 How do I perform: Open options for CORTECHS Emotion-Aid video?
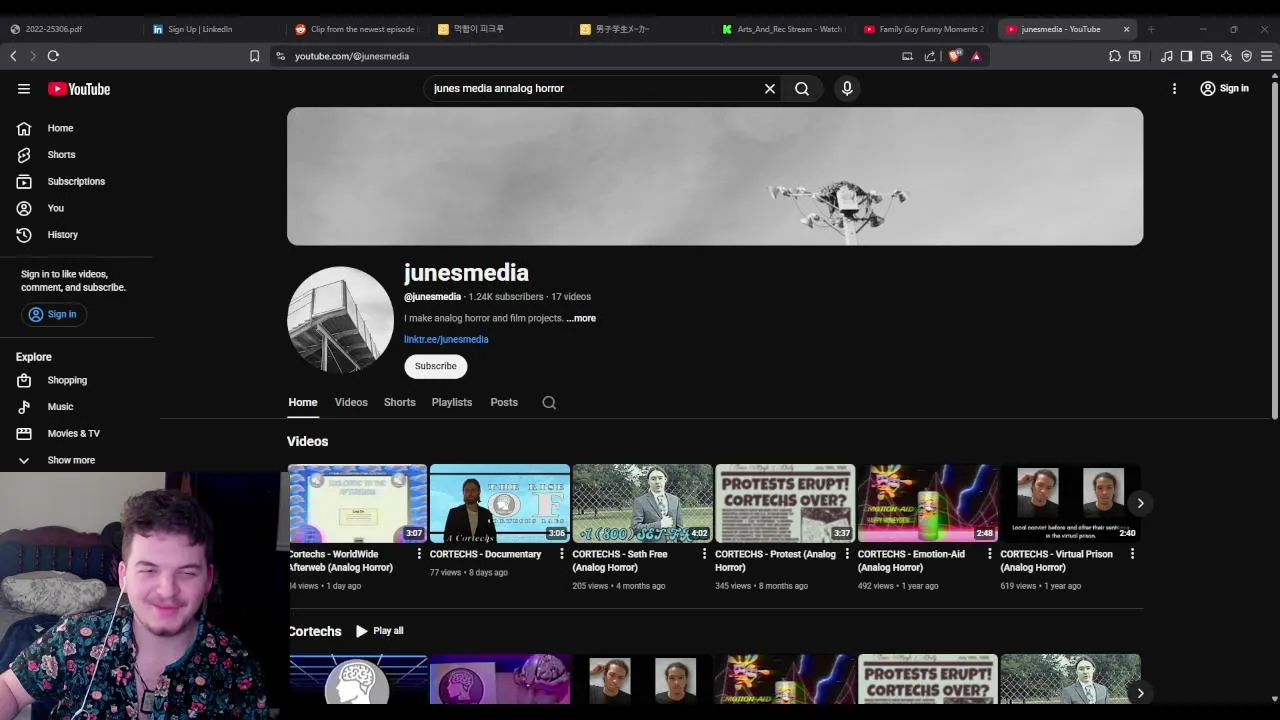989,554
